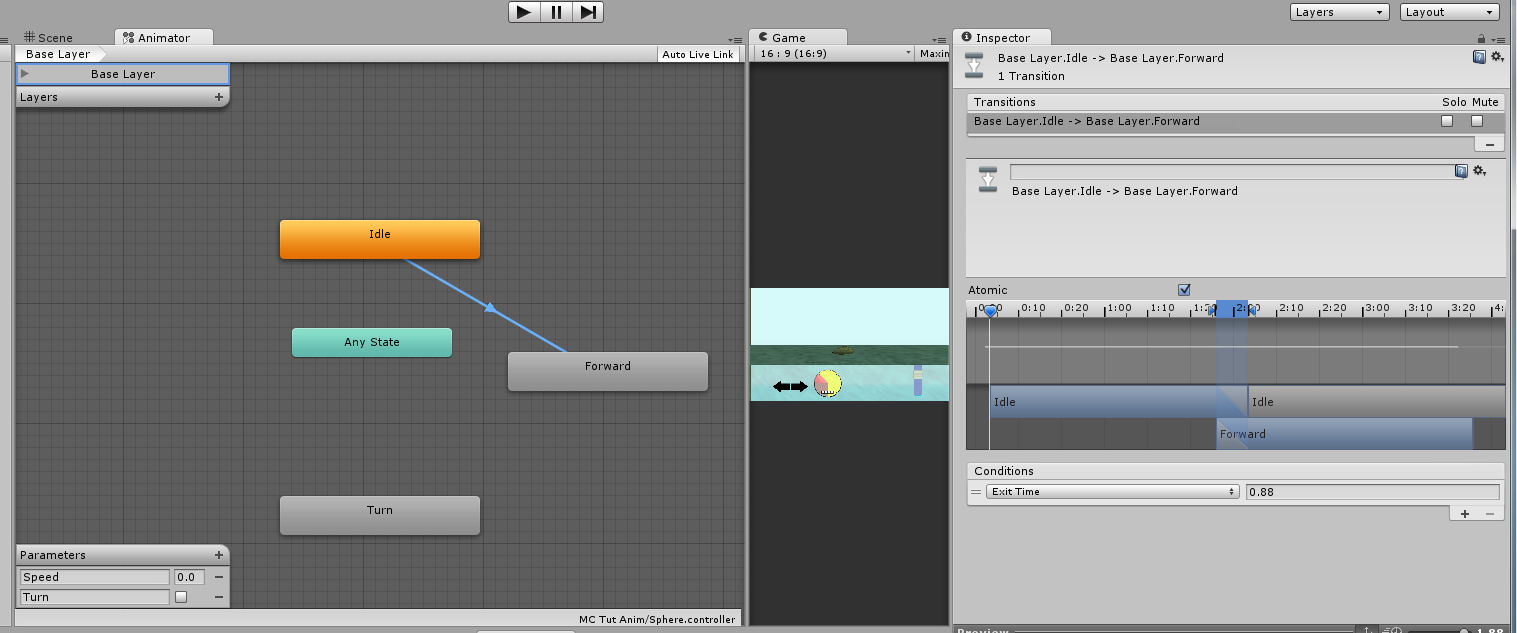Toggle the Auto Live Link button
This screenshot has width=1517, height=633.
pos(698,54)
